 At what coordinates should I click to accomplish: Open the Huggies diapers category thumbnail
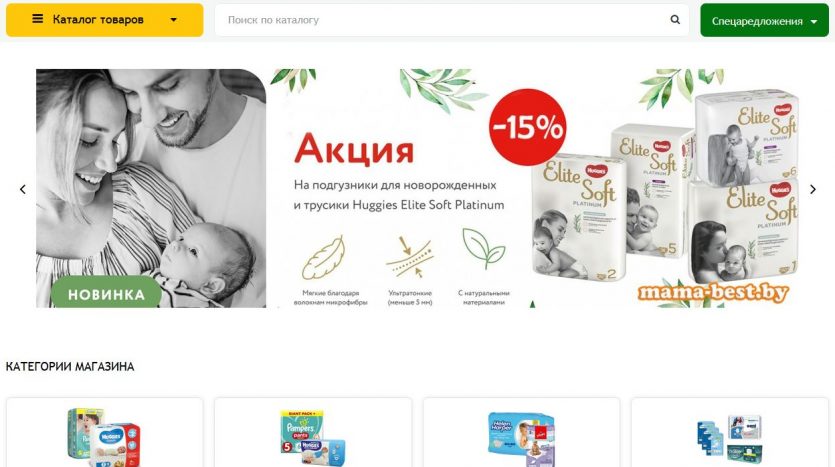pyautogui.click(x=104, y=436)
